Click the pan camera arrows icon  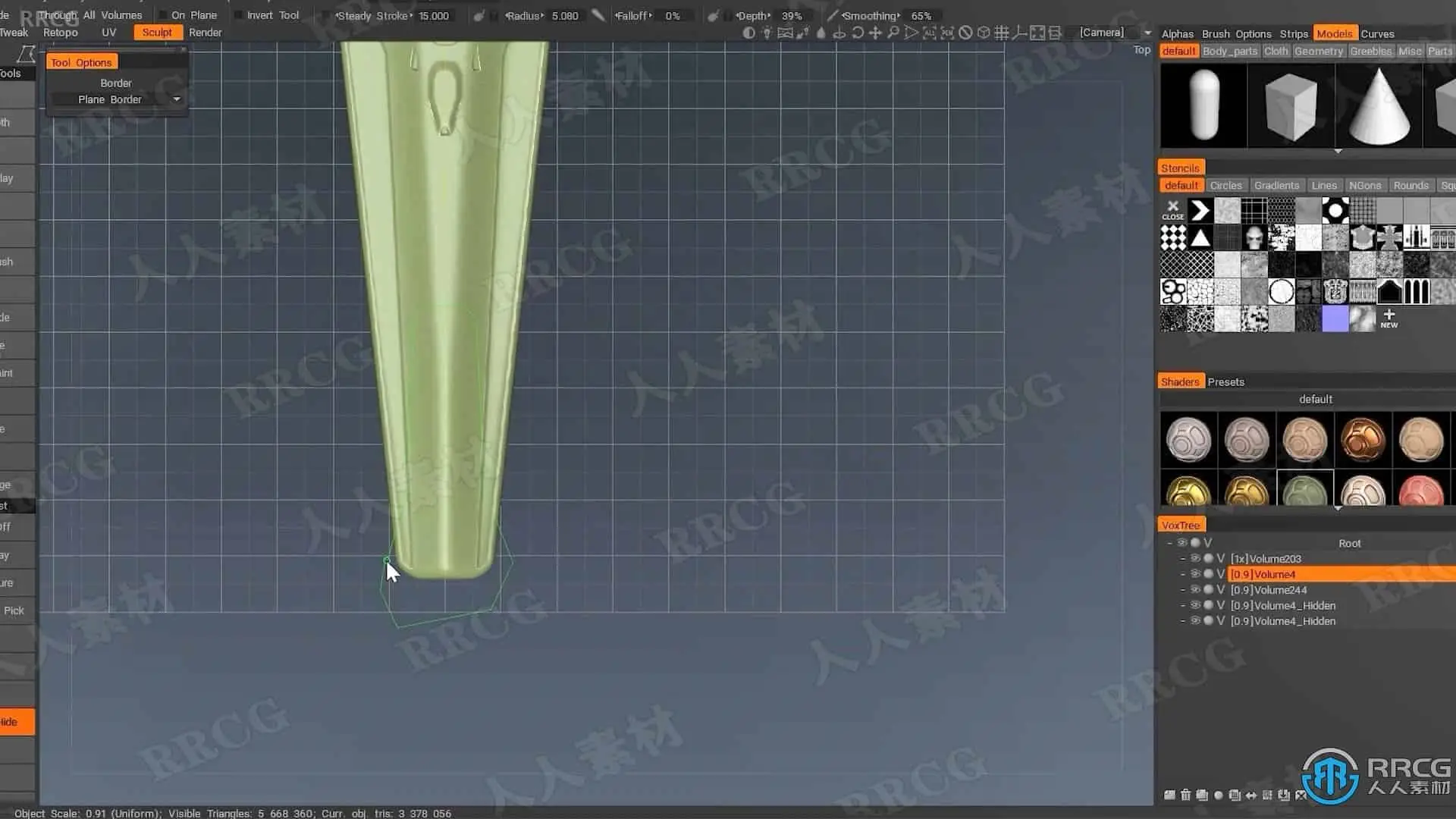(875, 33)
